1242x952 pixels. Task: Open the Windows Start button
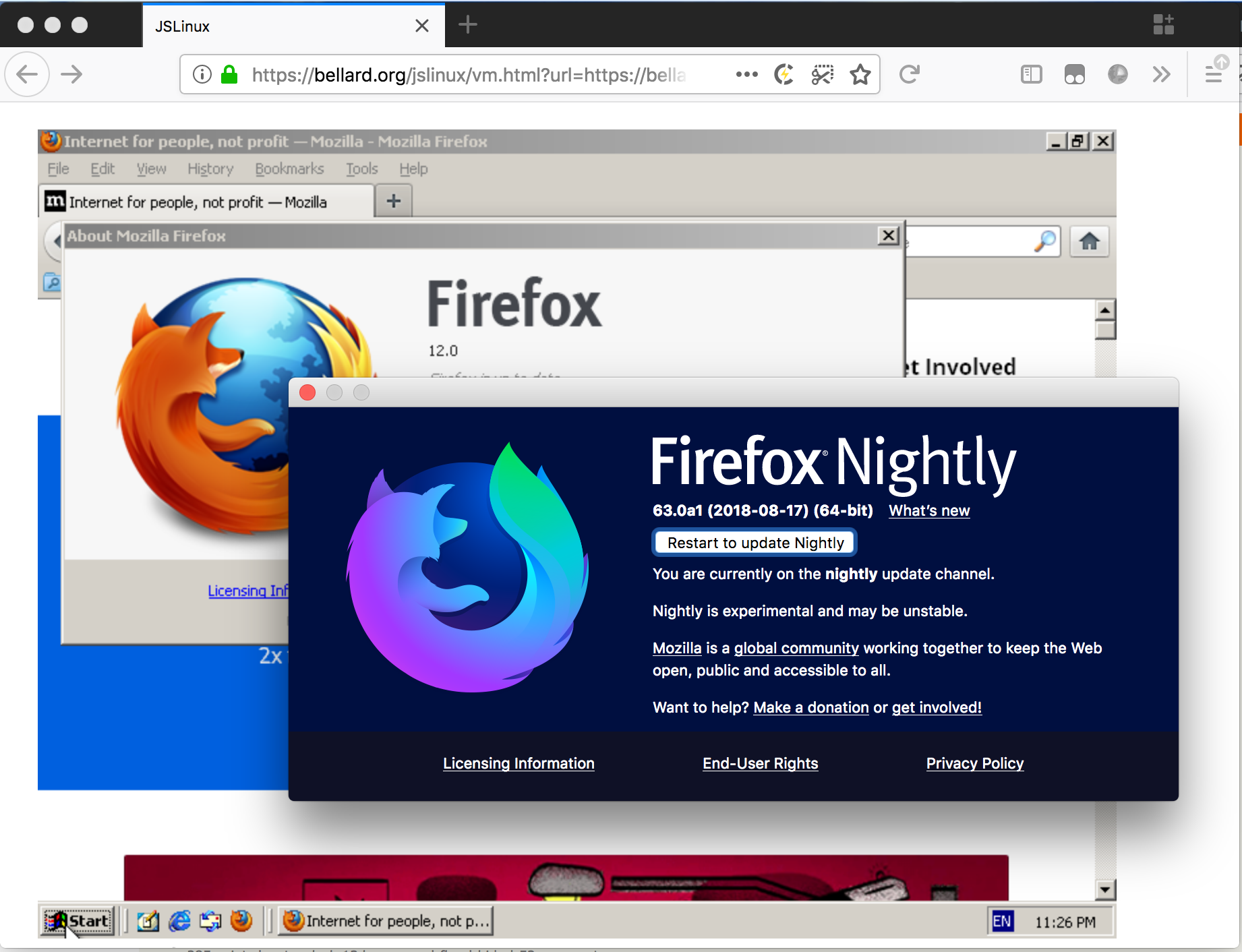pyautogui.click(x=78, y=921)
